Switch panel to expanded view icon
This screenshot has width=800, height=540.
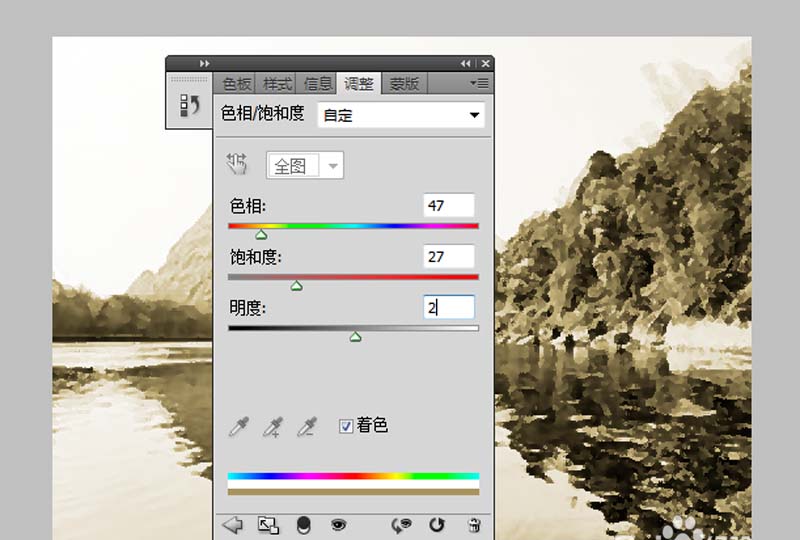[268, 525]
